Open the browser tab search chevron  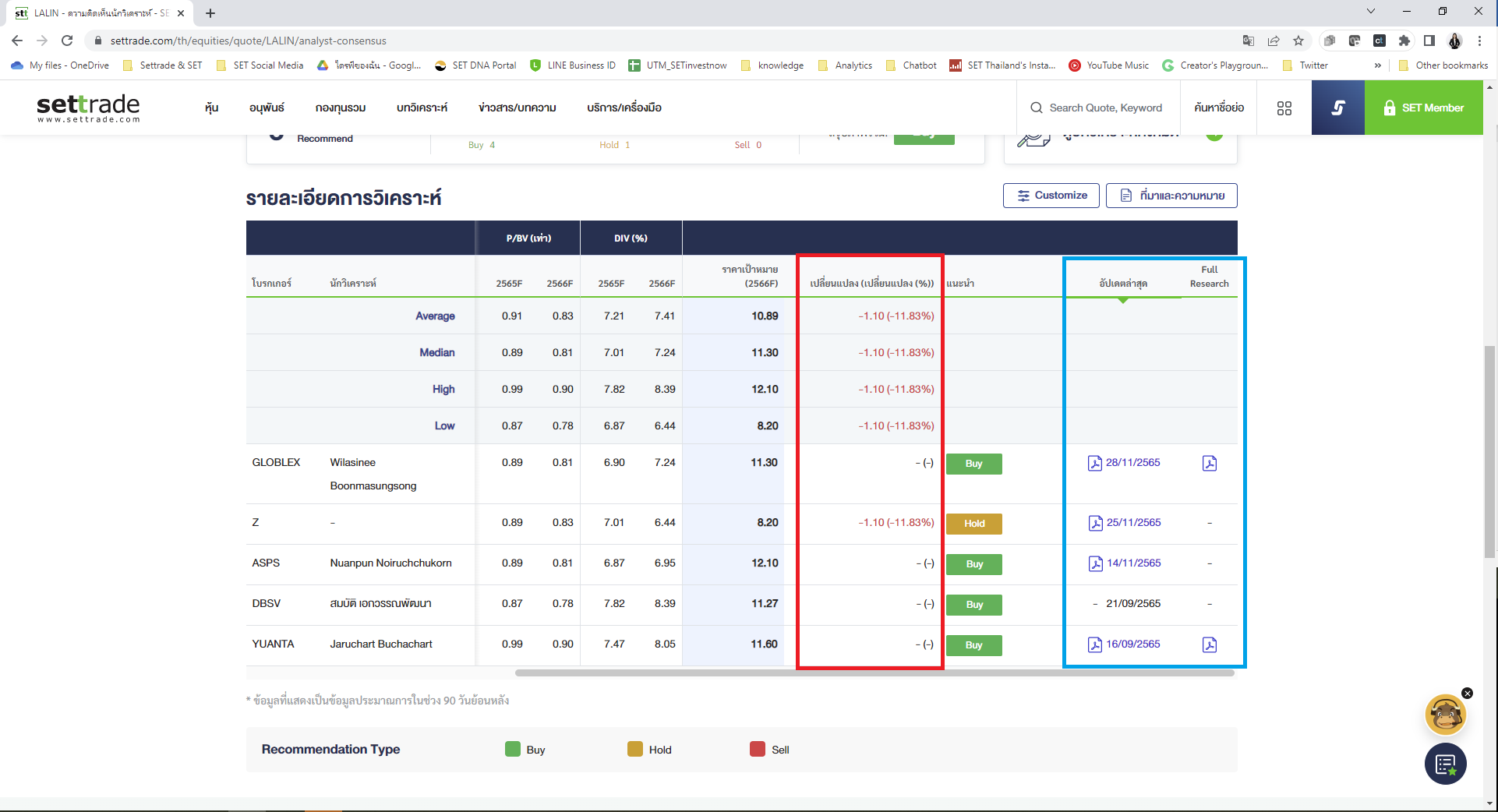tap(1370, 11)
